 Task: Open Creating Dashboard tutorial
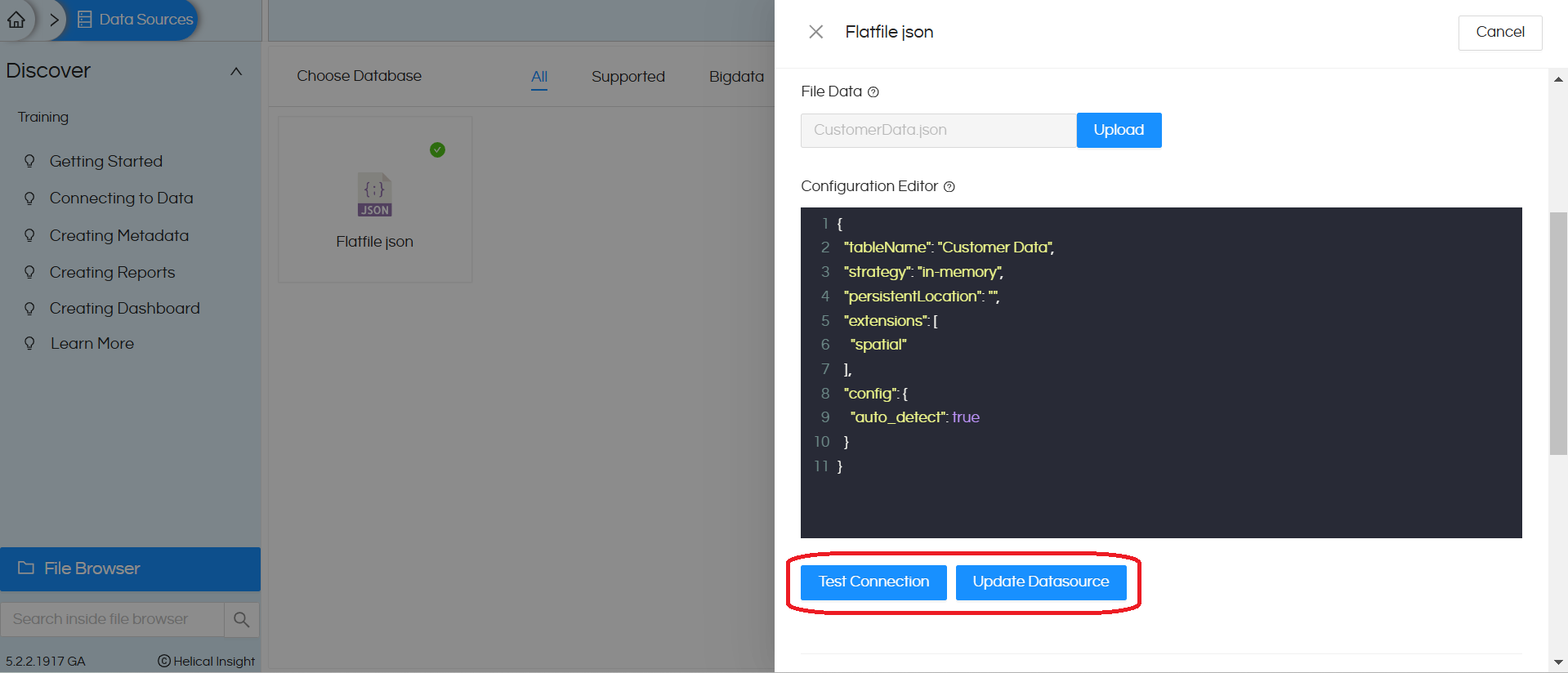125,308
